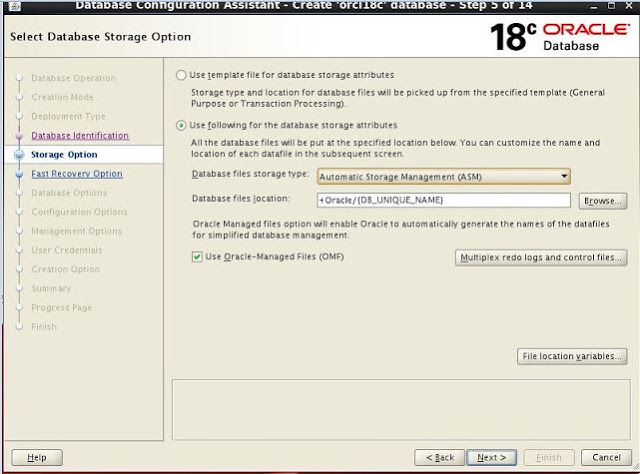This screenshot has height=474, width=640.
Task: Open Multiplex redo logs and control files
Action: pos(541,257)
